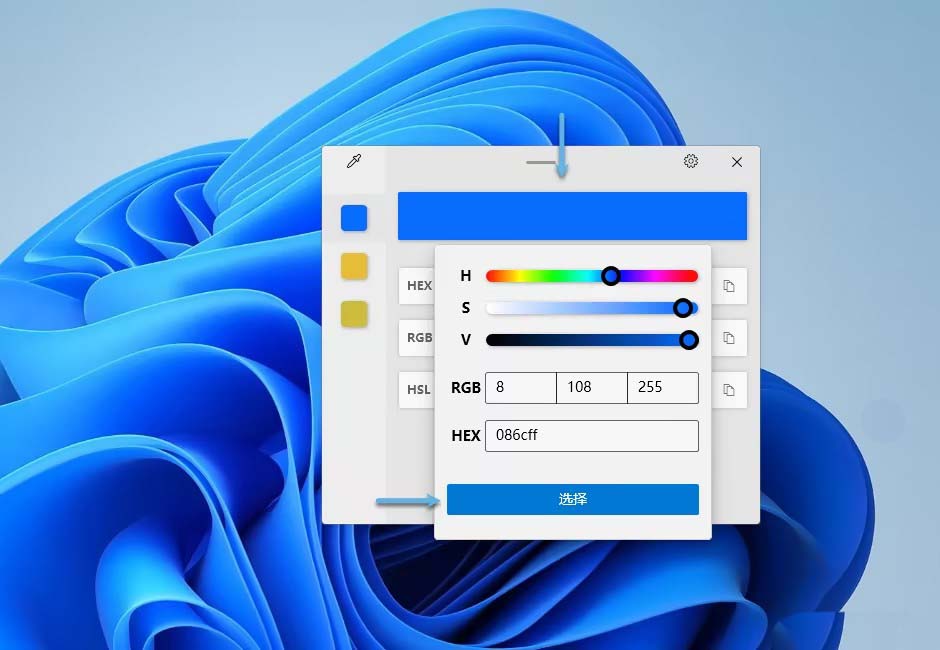
Task: Select the orange-yellow color history swatch
Action: click(x=354, y=266)
